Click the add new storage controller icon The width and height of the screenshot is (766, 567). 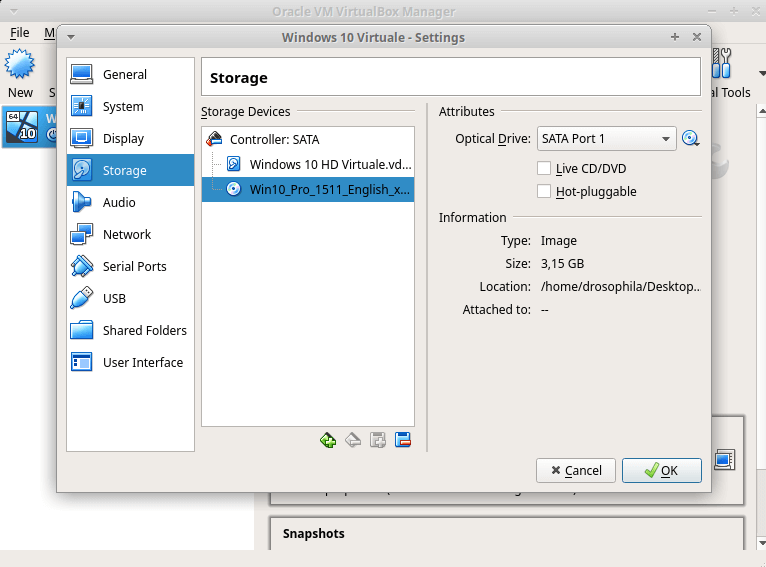pos(328,440)
